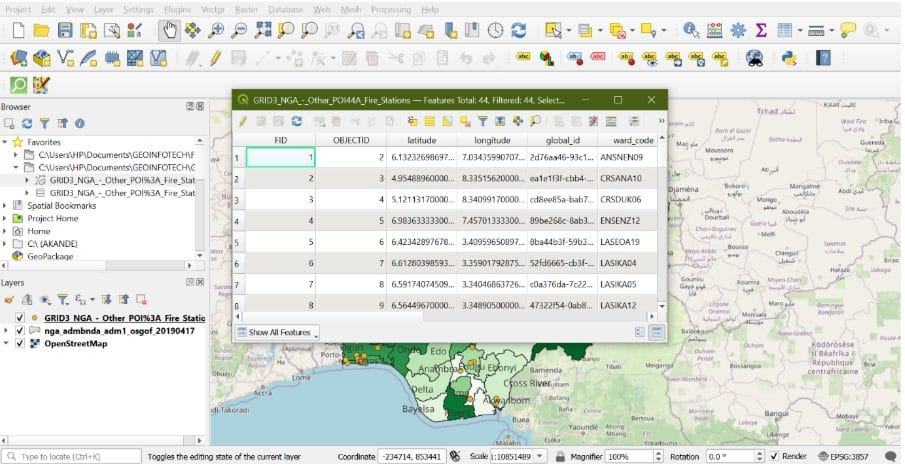Open the Show All Features dropdown
This screenshot has height=464, width=905.
[x=277, y=332]
